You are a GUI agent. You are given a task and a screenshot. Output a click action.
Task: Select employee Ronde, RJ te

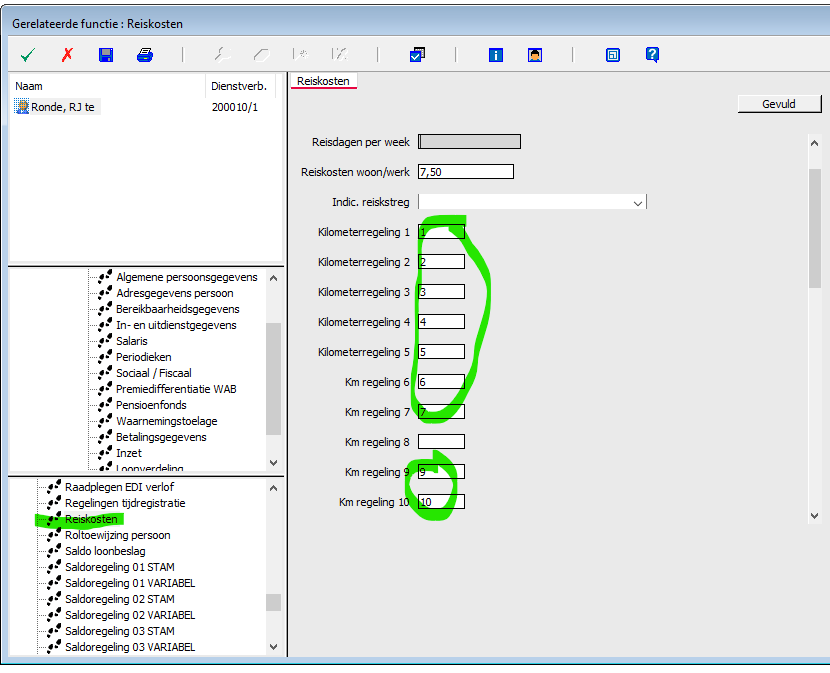pos(62,107)
